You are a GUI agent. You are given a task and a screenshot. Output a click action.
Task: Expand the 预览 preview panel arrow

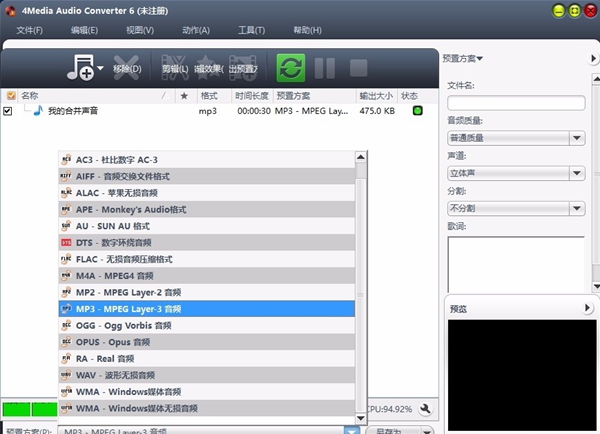(x=587, y=308)
